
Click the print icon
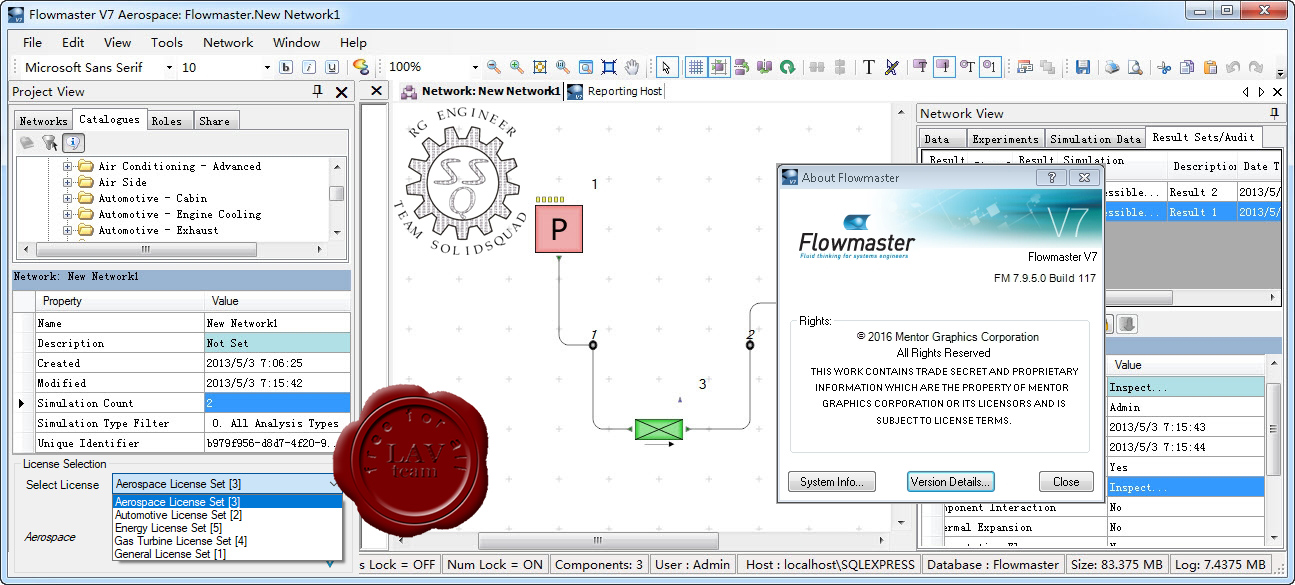[x=1112, y=67]
